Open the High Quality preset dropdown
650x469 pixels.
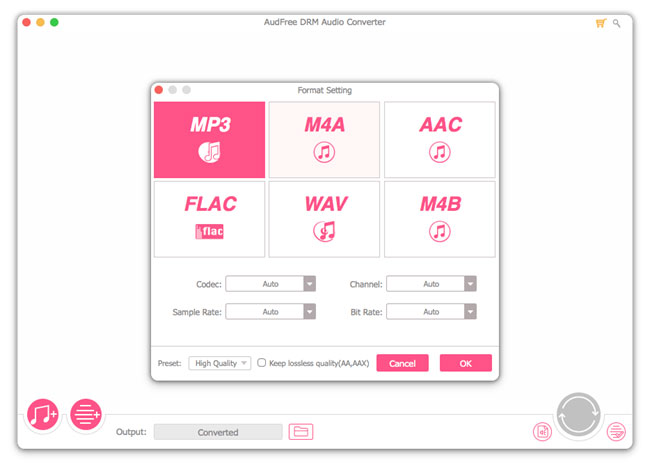[220, 363]
